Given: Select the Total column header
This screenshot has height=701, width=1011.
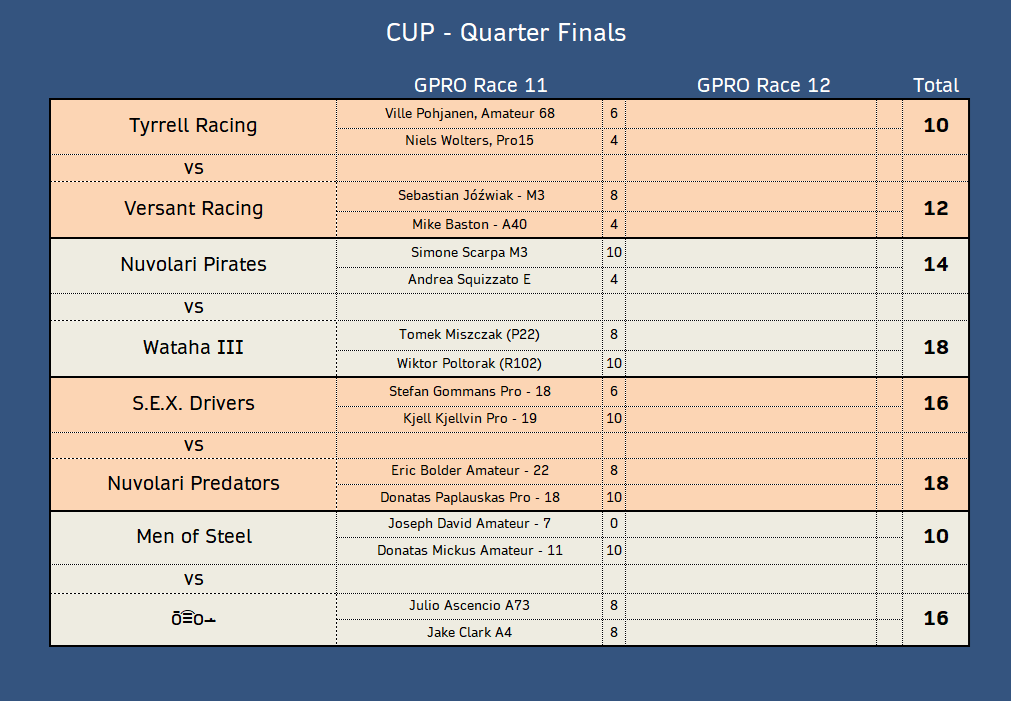Looking at the screenshot, I should point(935,85).
